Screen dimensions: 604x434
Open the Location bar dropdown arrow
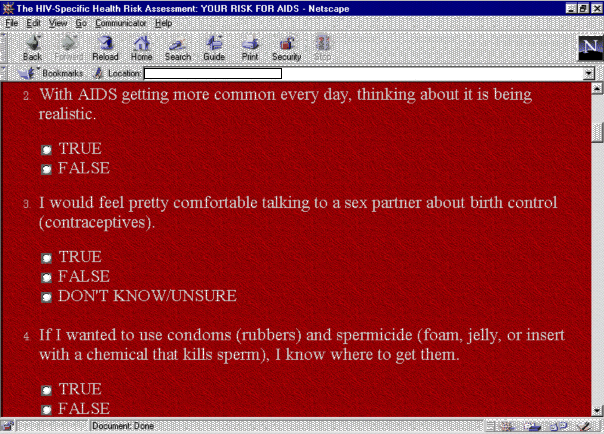click(590, 73)
